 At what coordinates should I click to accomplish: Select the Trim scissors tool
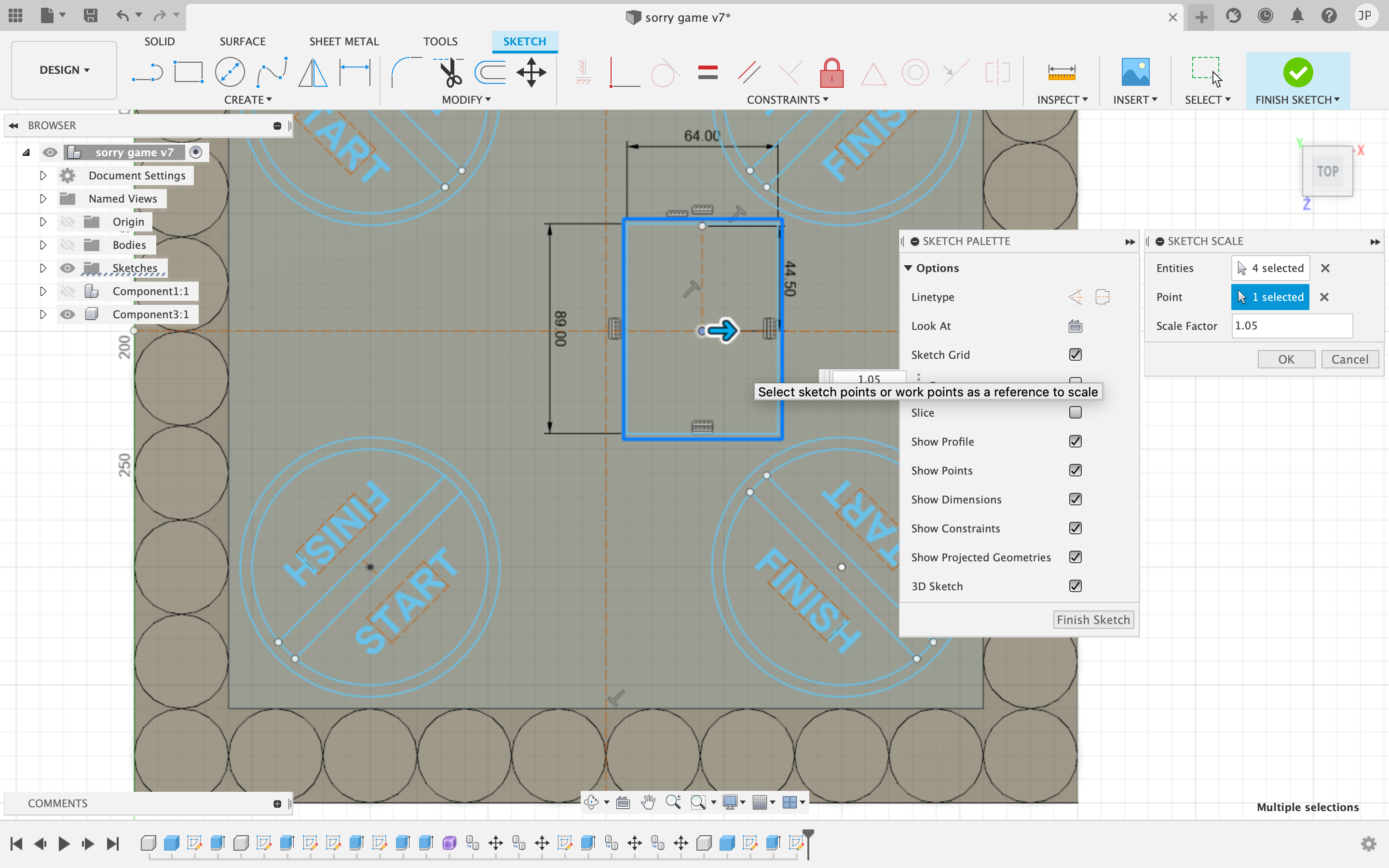coord(449,73)
